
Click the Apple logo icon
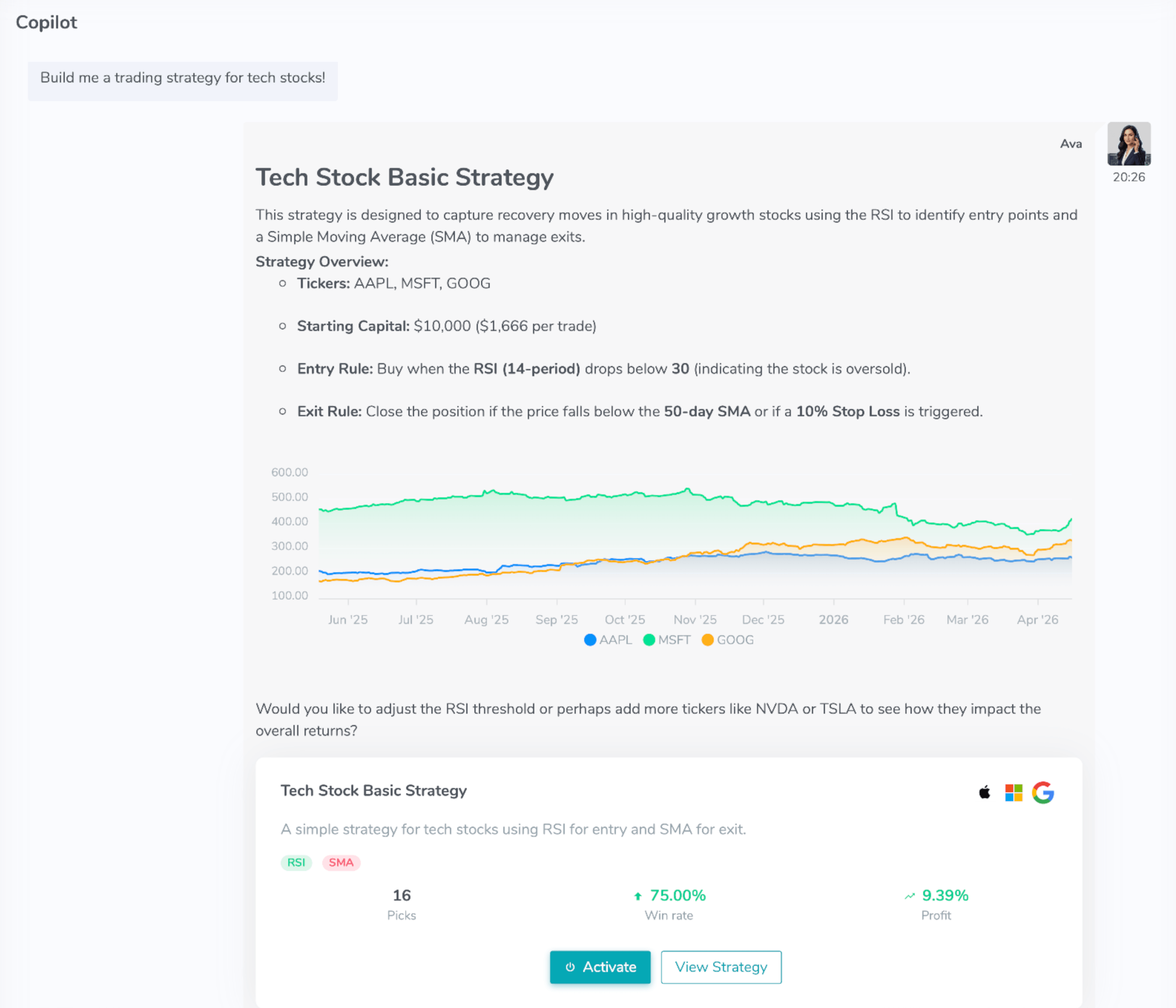point(985,792)
